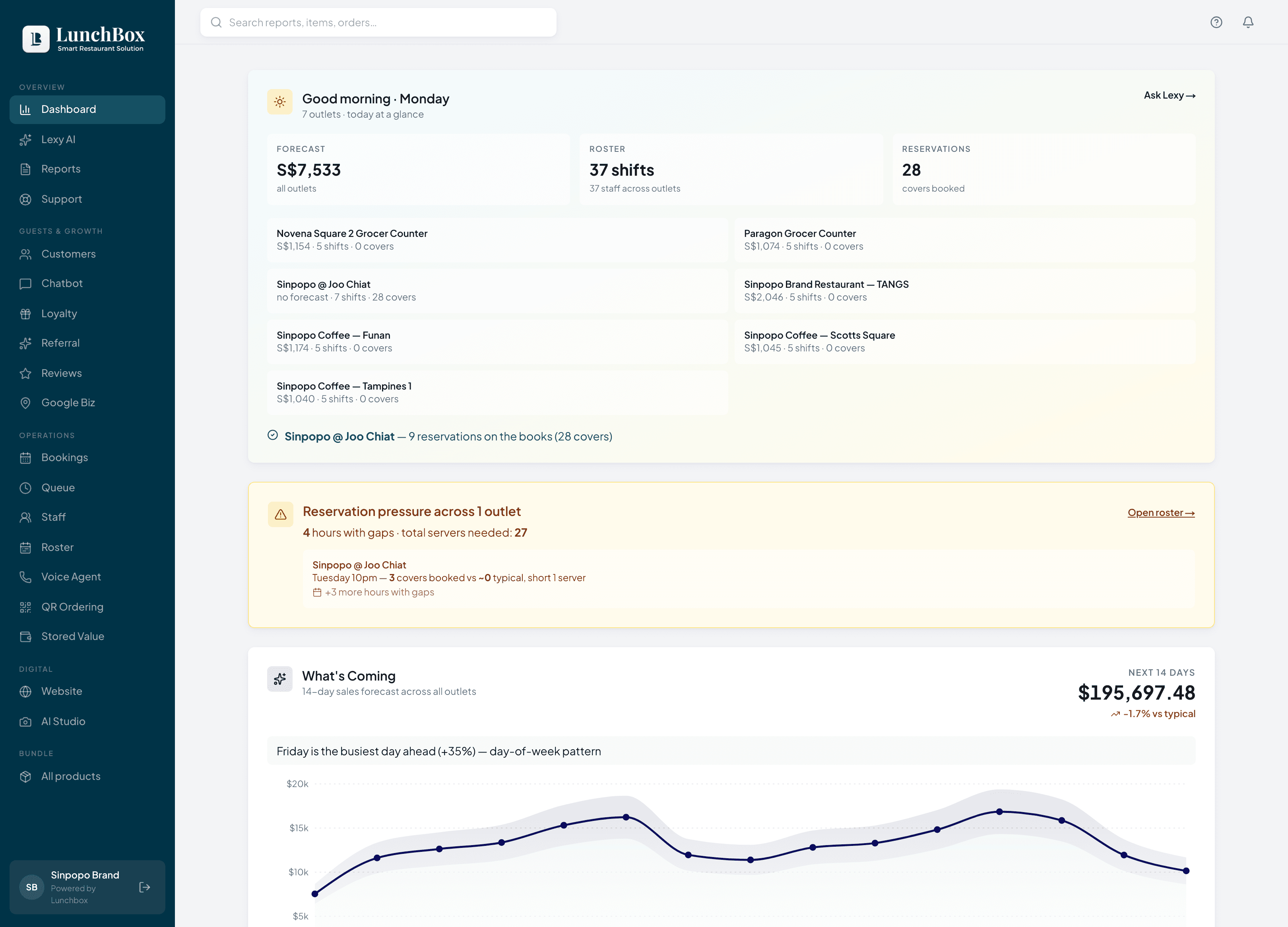Viewport: 1288px width, 927px height.
Task: Click the Roster 37 shifts summary tile
Action: tap(731, 169)
